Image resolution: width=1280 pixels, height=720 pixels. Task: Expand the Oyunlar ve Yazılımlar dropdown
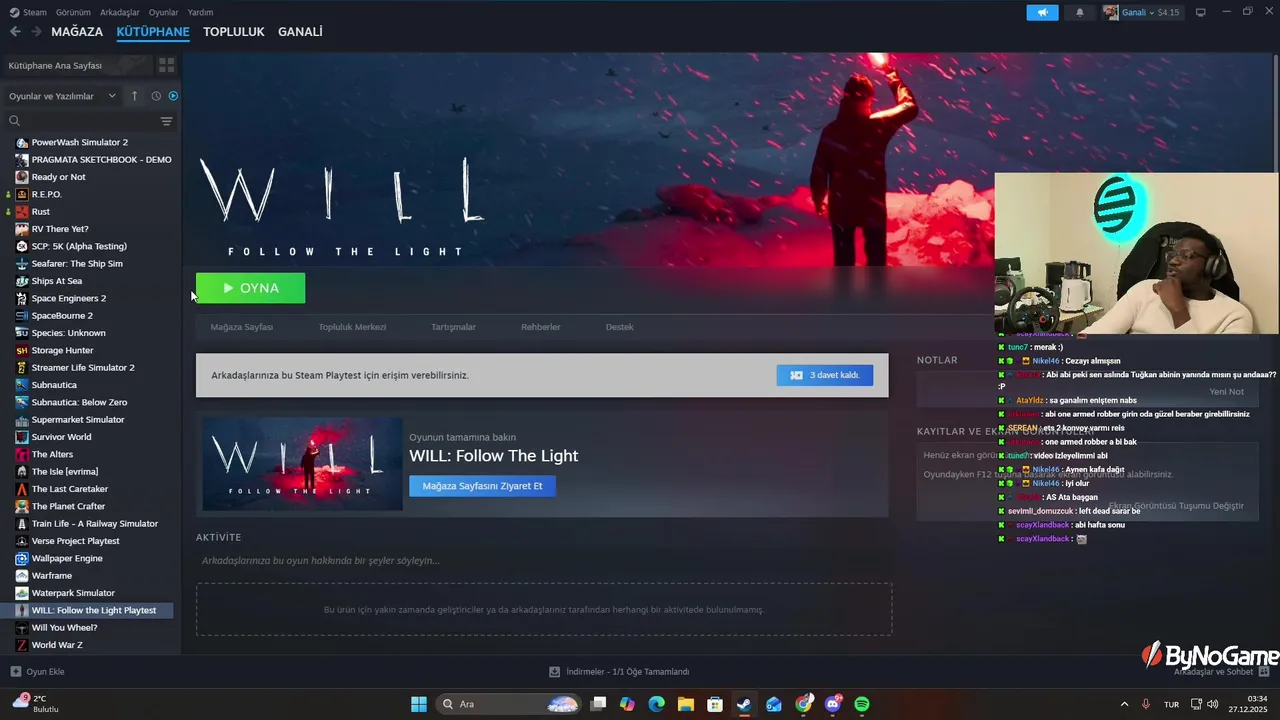click(63, 96)
